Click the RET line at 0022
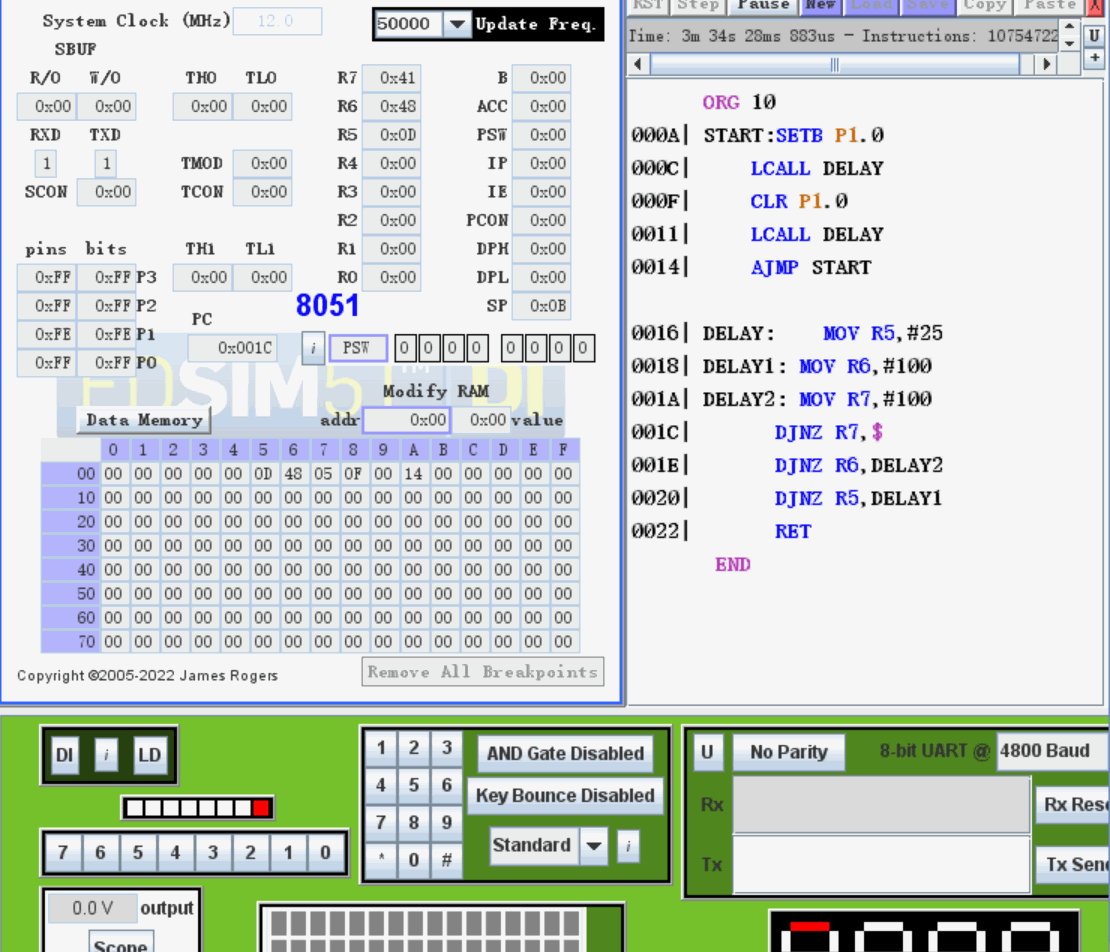This screenshot has height=952, width=1110. click(x=793, y=532)
